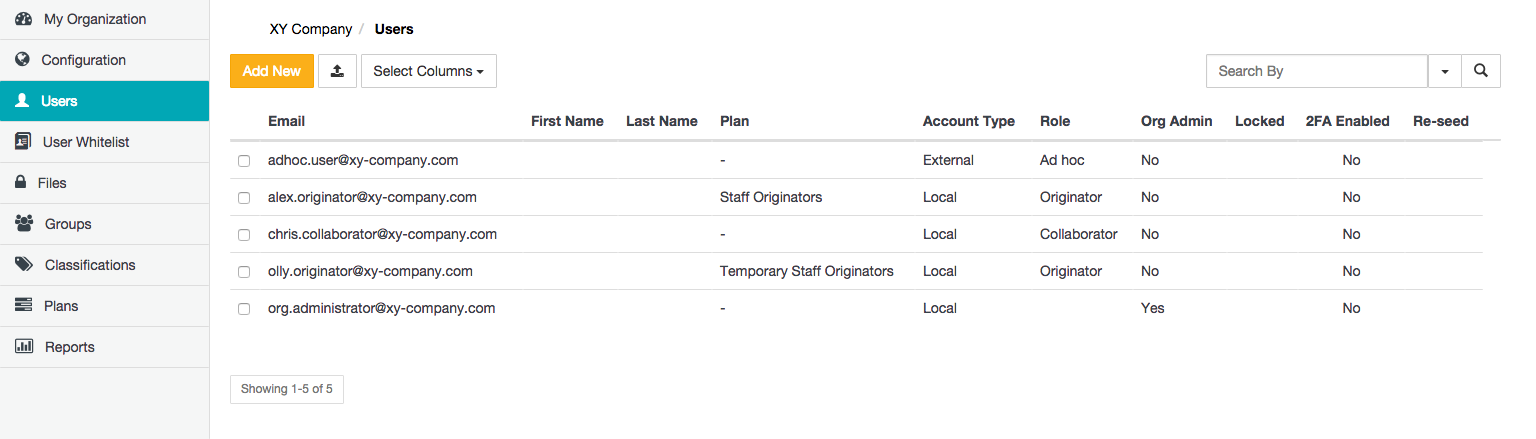Click the User Whitelist card icon
The width and height of the screenshot is (1536, 439).
pos(24,142)
